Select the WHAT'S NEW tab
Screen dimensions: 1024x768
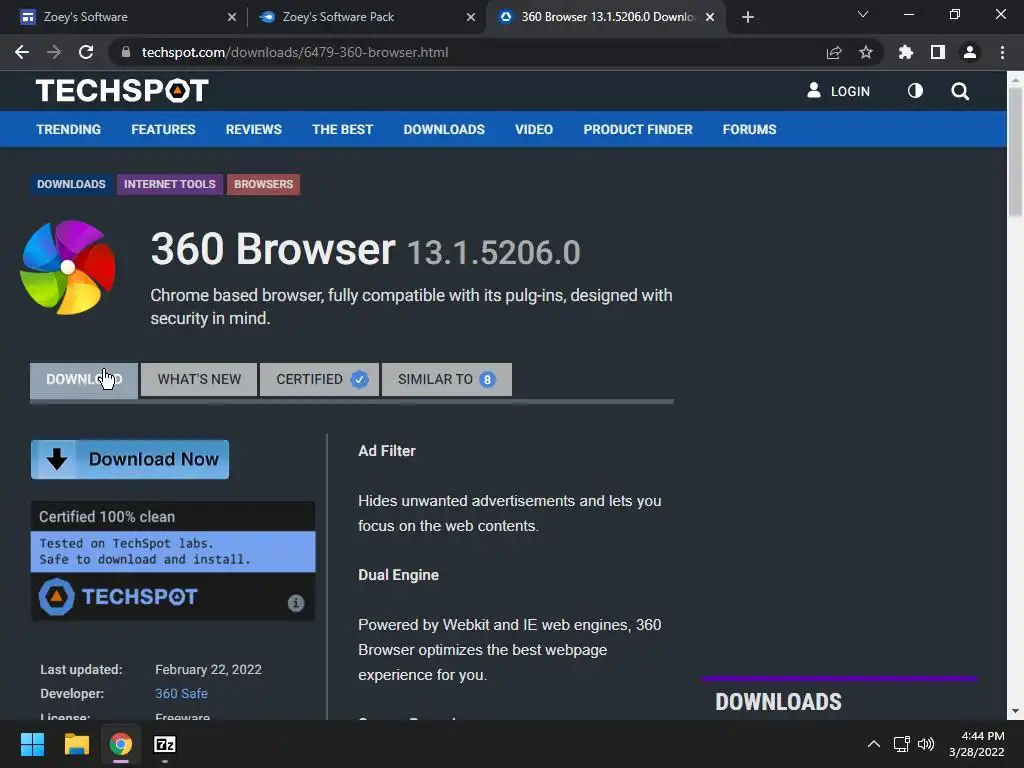[x=199, y=379]
